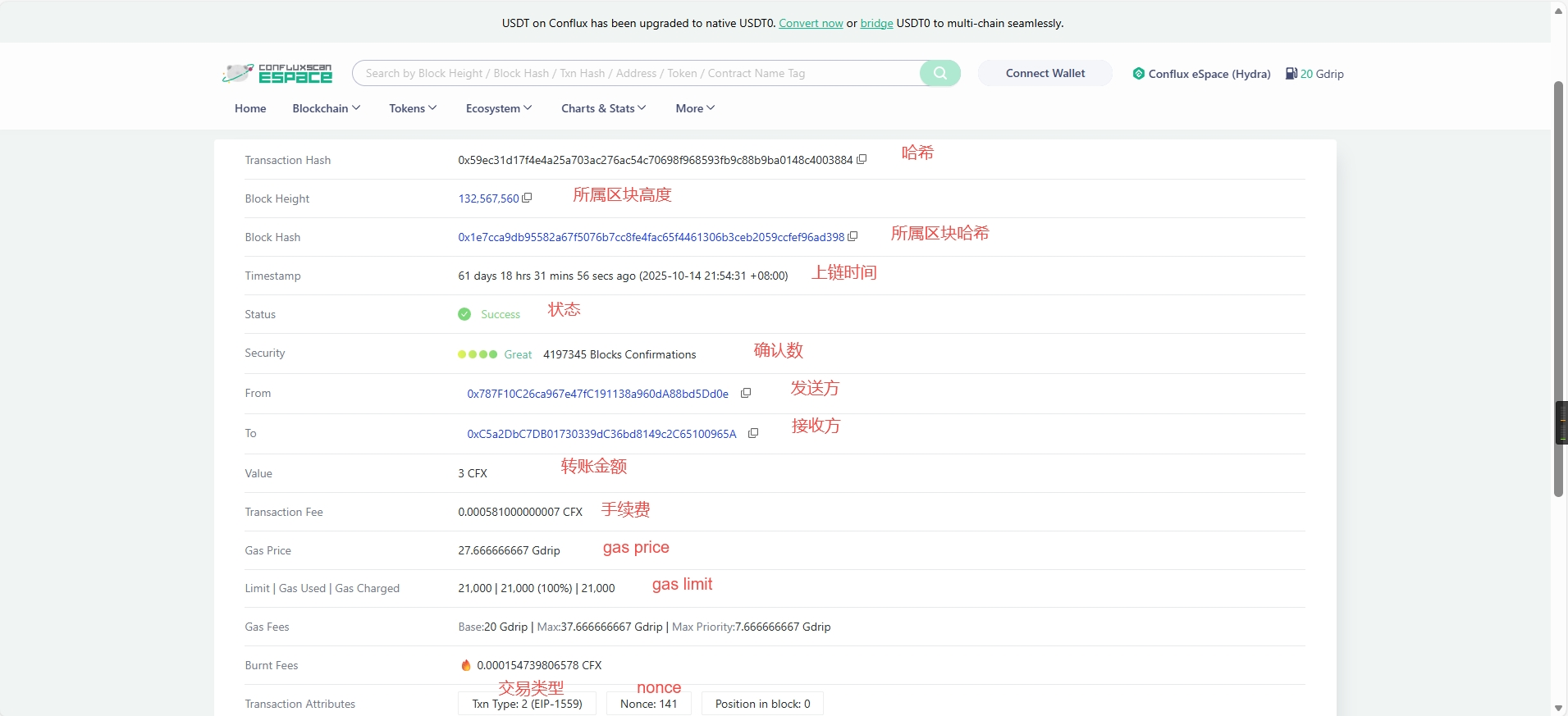
Task: Expand the More menu
Action: click(x=694, y=108)
